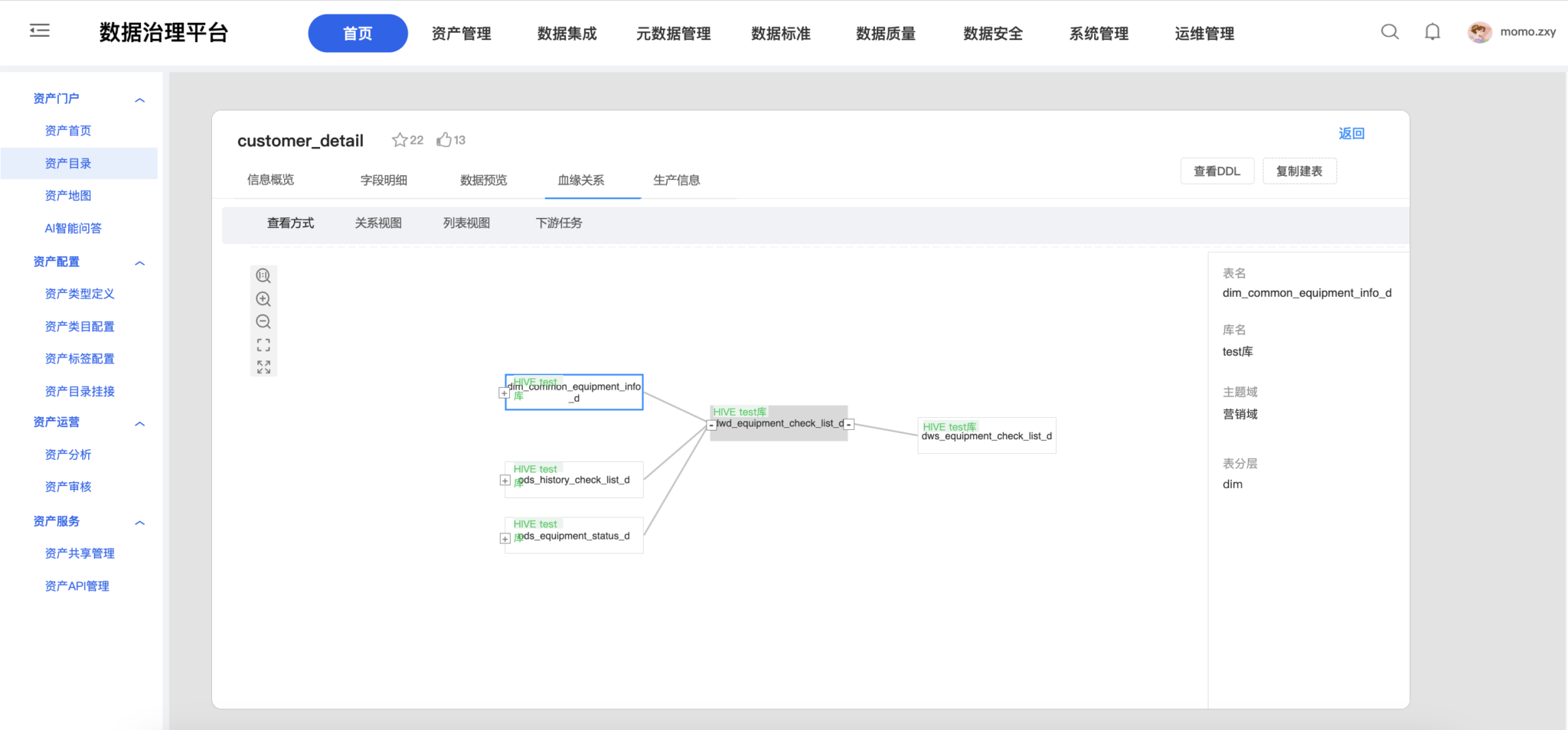Expand the ods_history_check_list_d node
Image resolution: width=1568 pixels, height=730 pixels.
pos(505,481)
